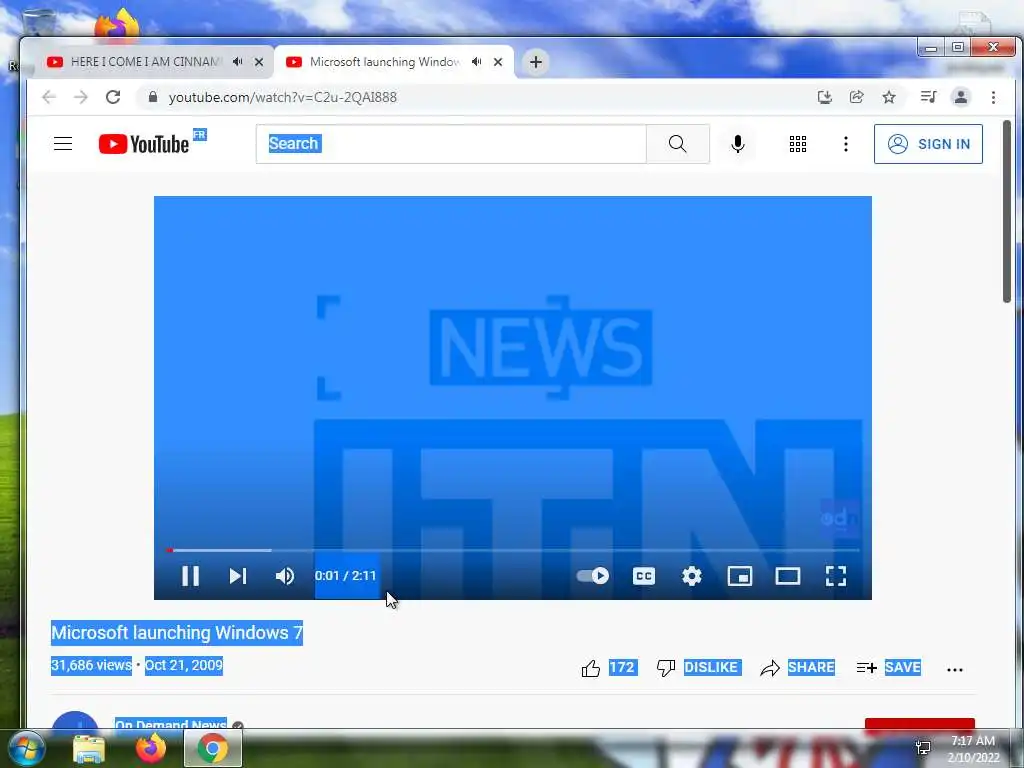1024x768 pixels.
Task: Mute the video player volume
Action: (285, 576)
